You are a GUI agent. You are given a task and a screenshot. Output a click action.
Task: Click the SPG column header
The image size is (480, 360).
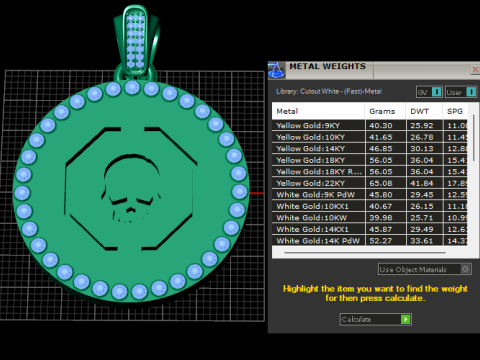click(x=455, y=111)
